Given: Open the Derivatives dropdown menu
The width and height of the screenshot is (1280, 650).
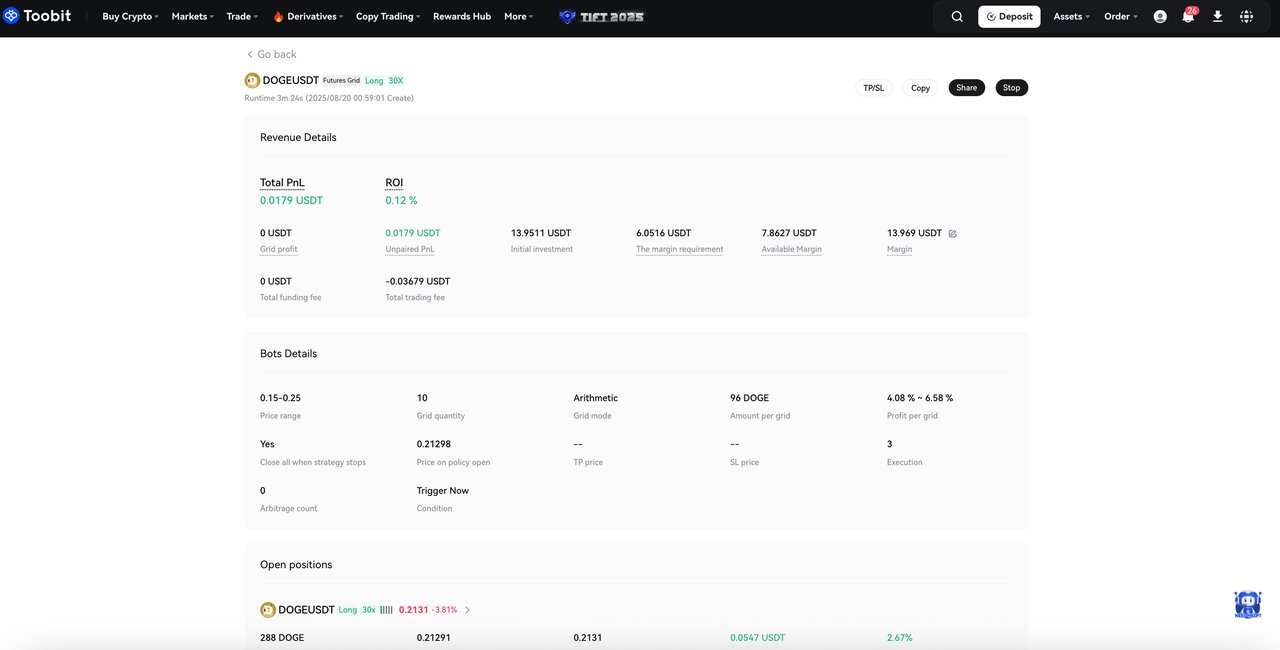Looking at the screenshot, I should [x=309, y=17].
